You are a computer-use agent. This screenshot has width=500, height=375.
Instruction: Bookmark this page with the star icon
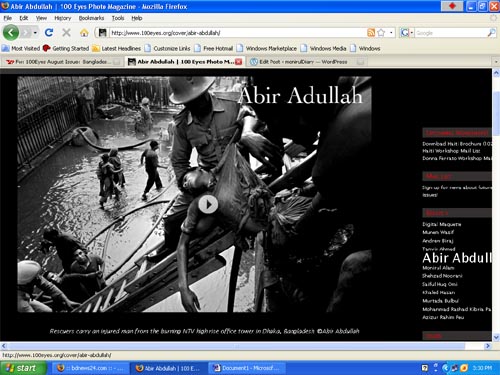pos(381,33)
